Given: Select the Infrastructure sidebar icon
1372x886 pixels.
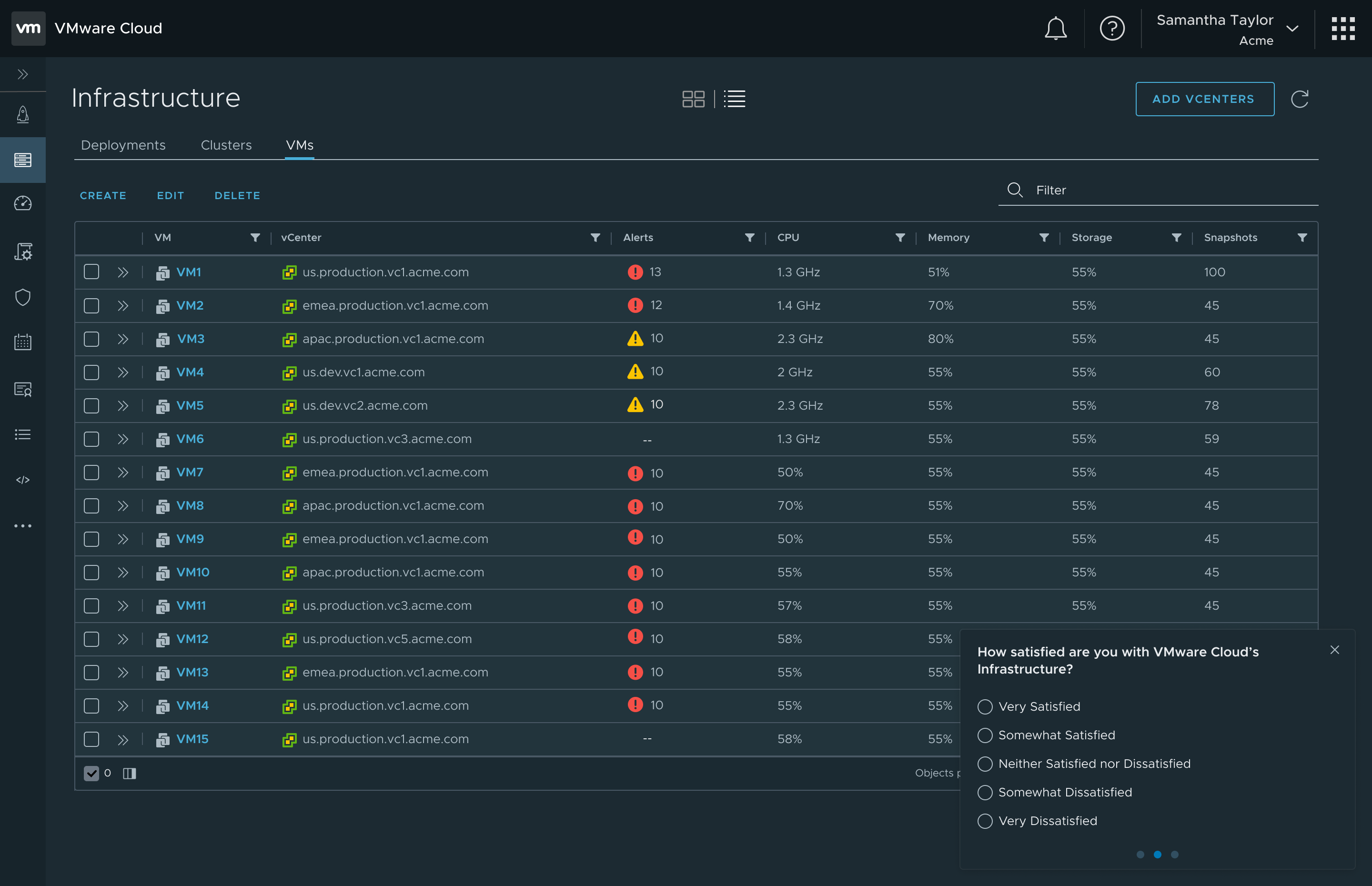Looking at the screenshot, I should 22,160.
